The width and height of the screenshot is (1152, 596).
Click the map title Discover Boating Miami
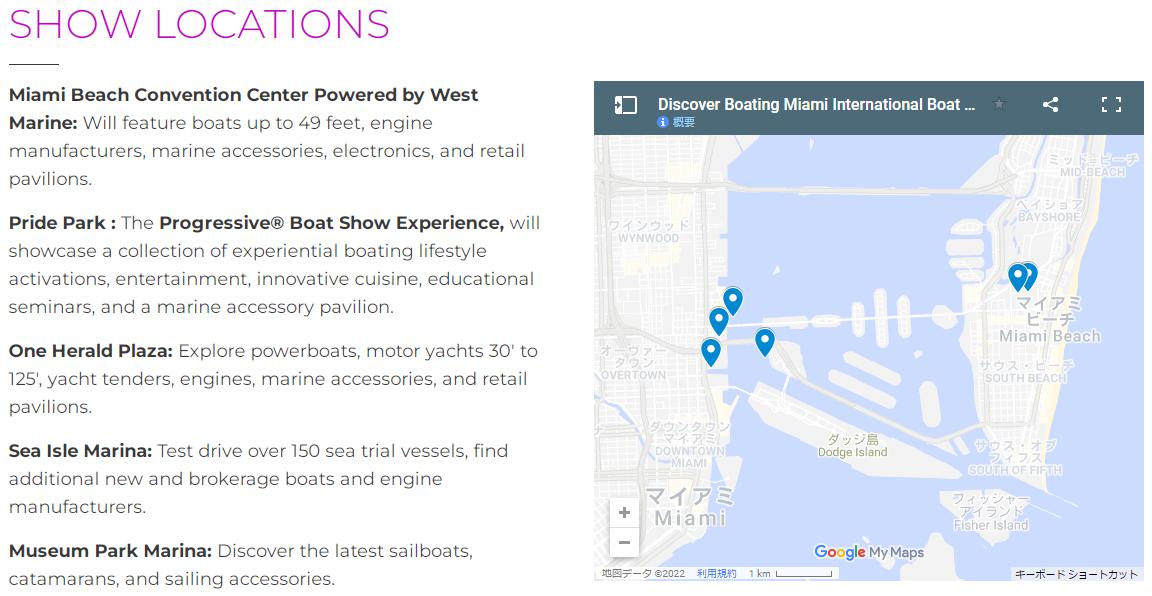pos(816,104)
